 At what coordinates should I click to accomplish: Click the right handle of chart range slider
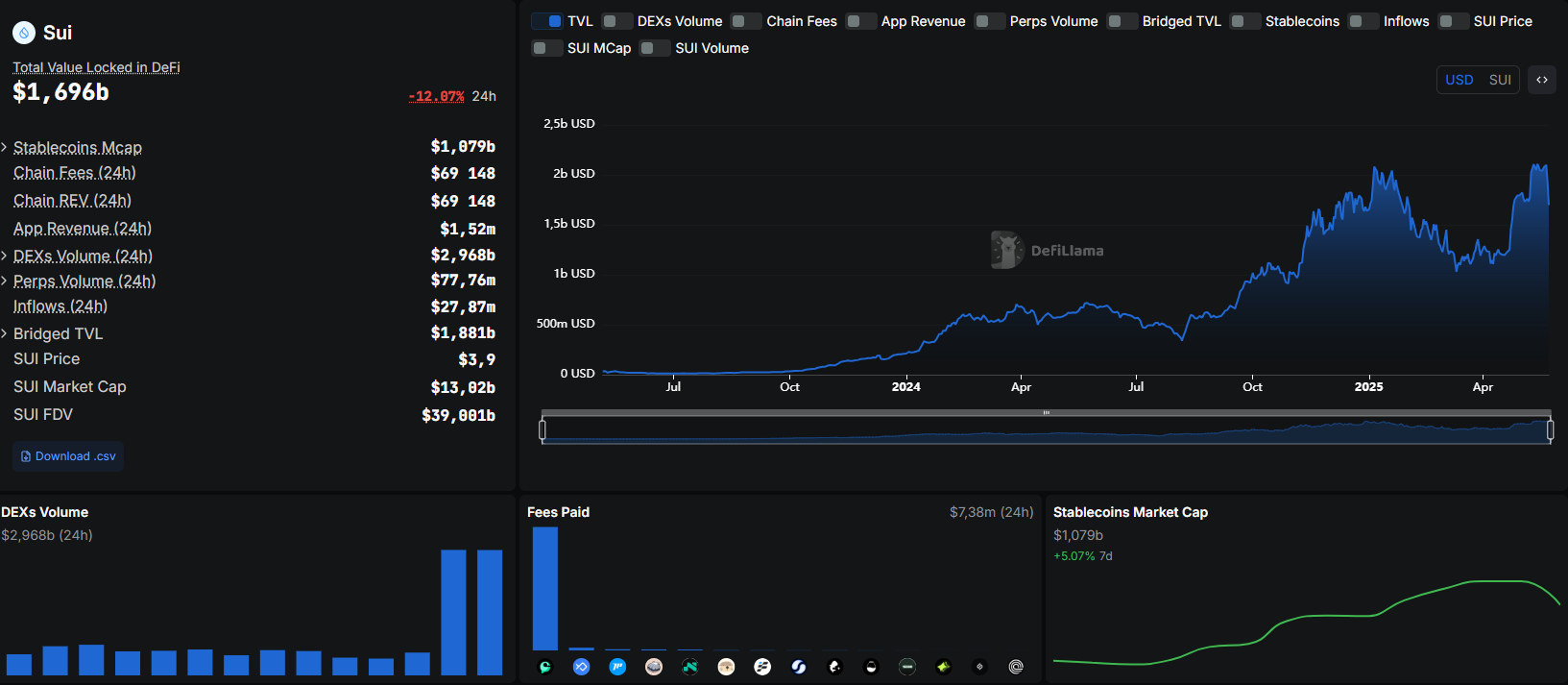(1550, 430)
